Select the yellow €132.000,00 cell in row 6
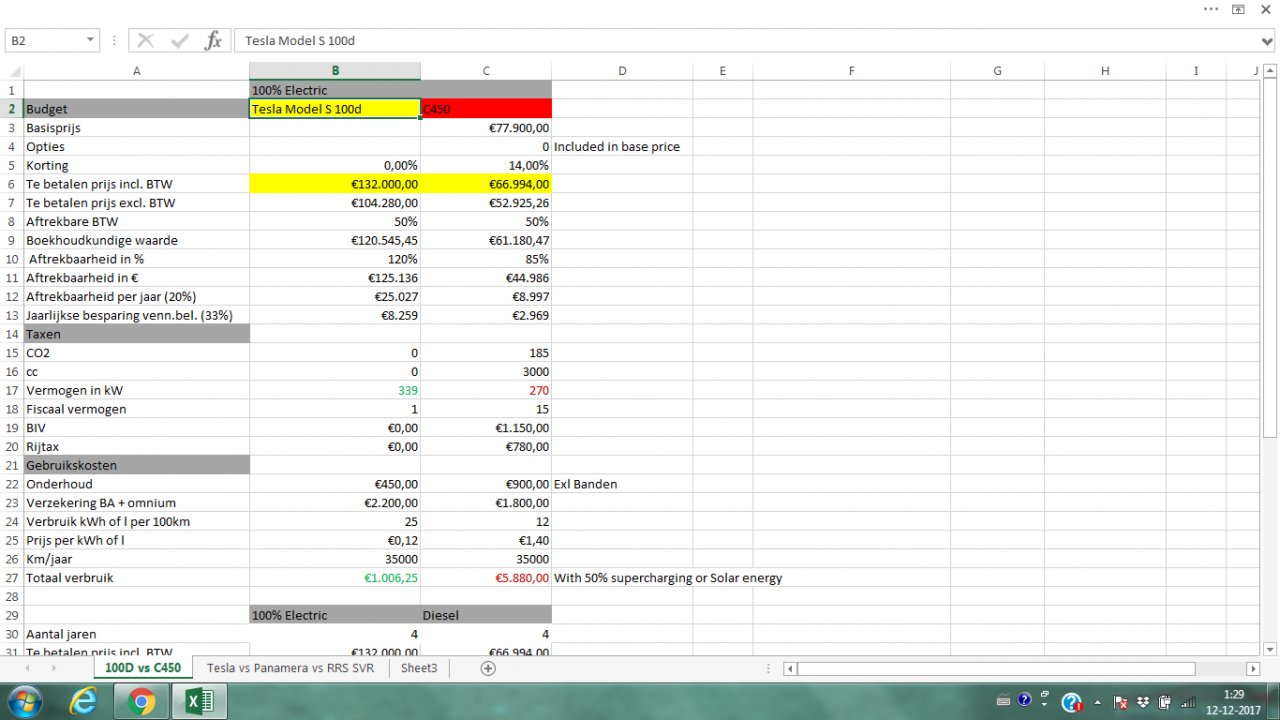The image size is (1280, 720). [335, 184]
